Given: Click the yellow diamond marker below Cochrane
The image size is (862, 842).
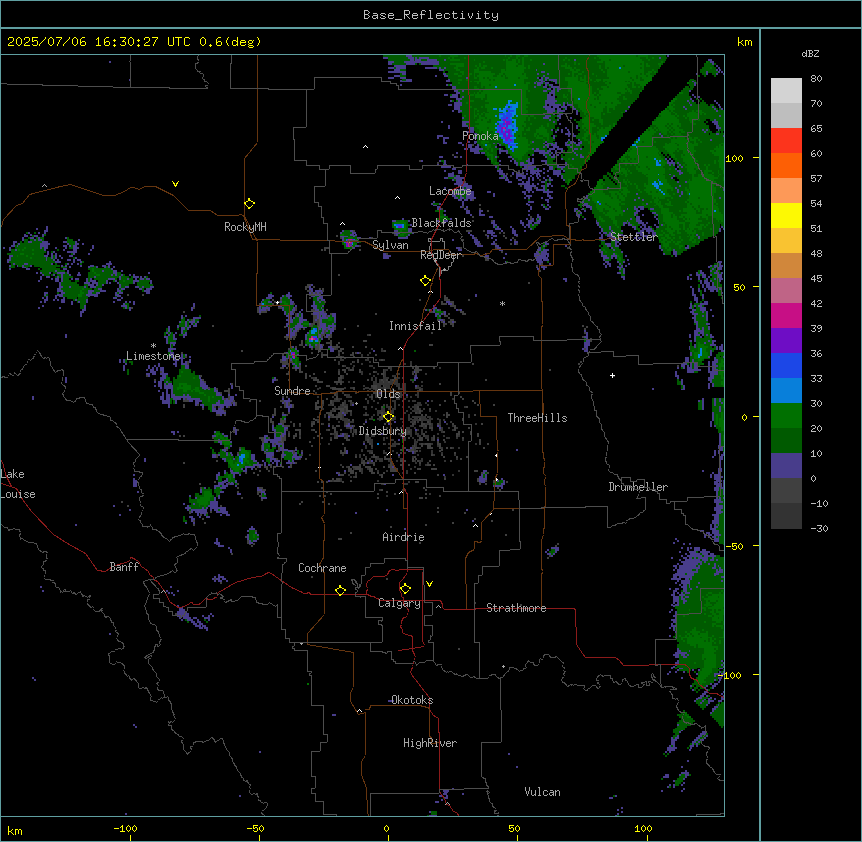Looking at the screenshot, I should 340,590.
